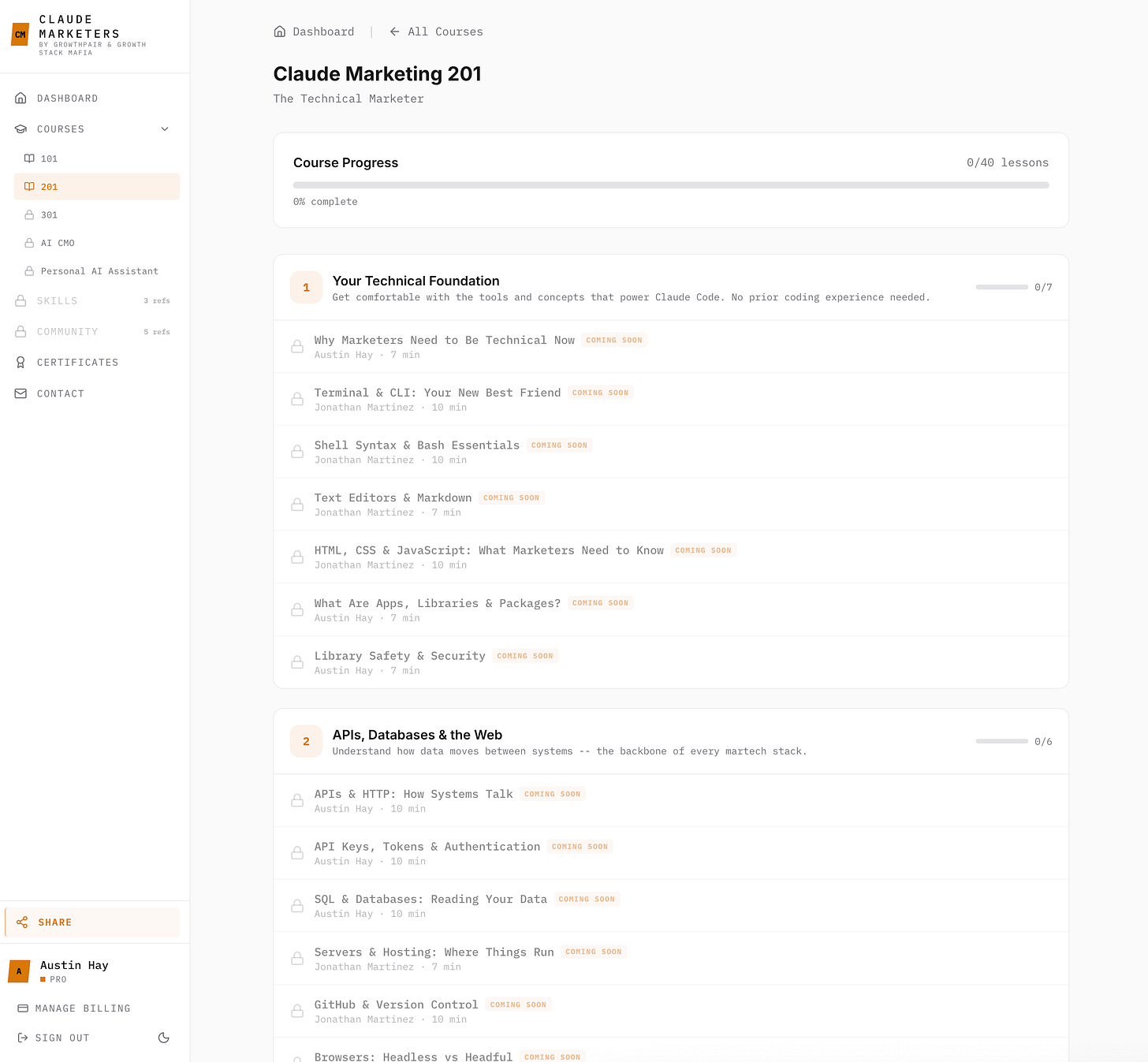The height and width of the screenshot is (1062, 1148).
Task: Click the home icon in breadcrumb
Action: tap(279, 32)
